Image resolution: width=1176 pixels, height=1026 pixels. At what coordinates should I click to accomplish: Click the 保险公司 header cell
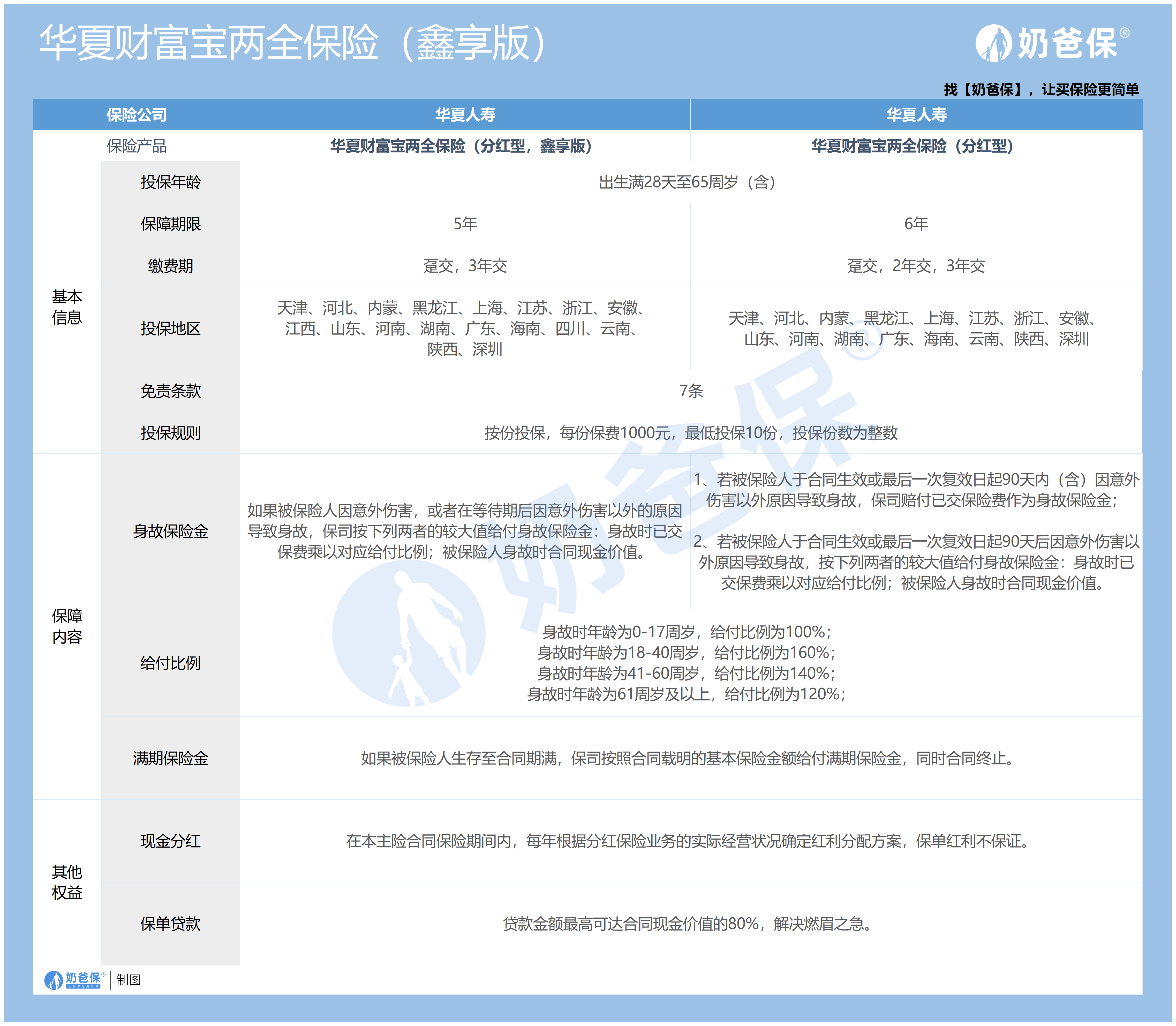tap(136, 115)
